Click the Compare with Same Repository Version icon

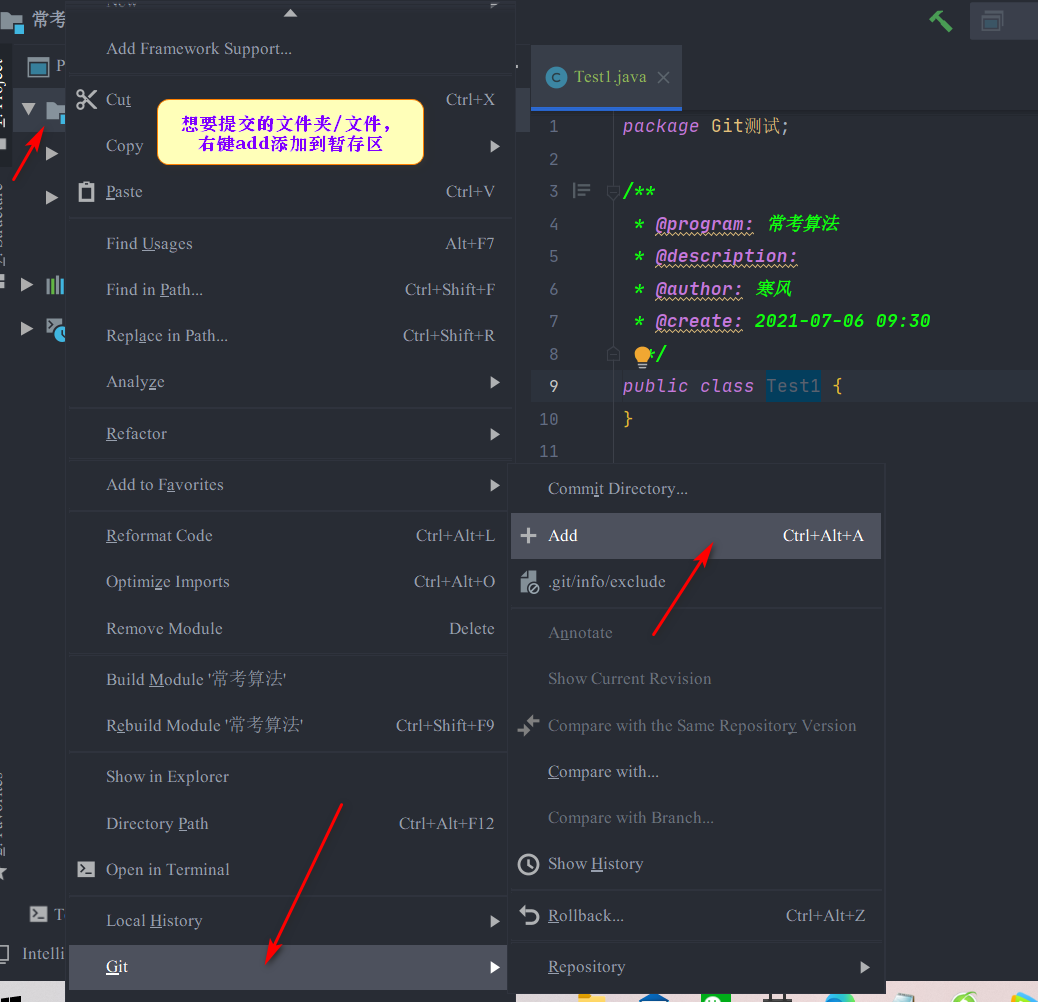[528, 725]
